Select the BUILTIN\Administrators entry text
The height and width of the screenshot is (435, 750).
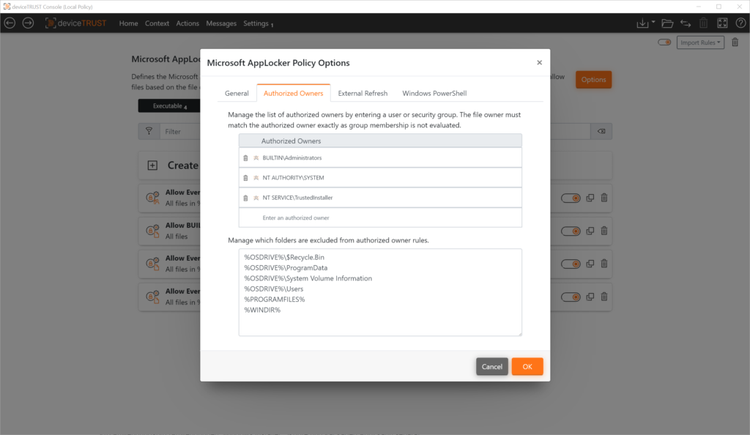(x=292, y=158)
